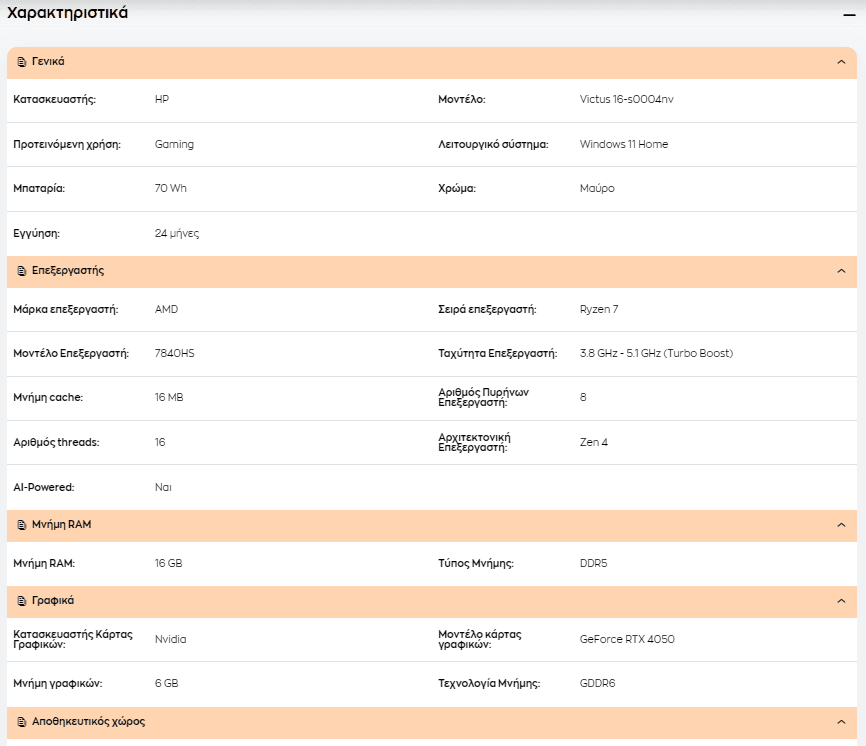Select the Nvidia graphics manufacturer value
Viewport: 866px width, 746px height.
click(x=171, y=639)
